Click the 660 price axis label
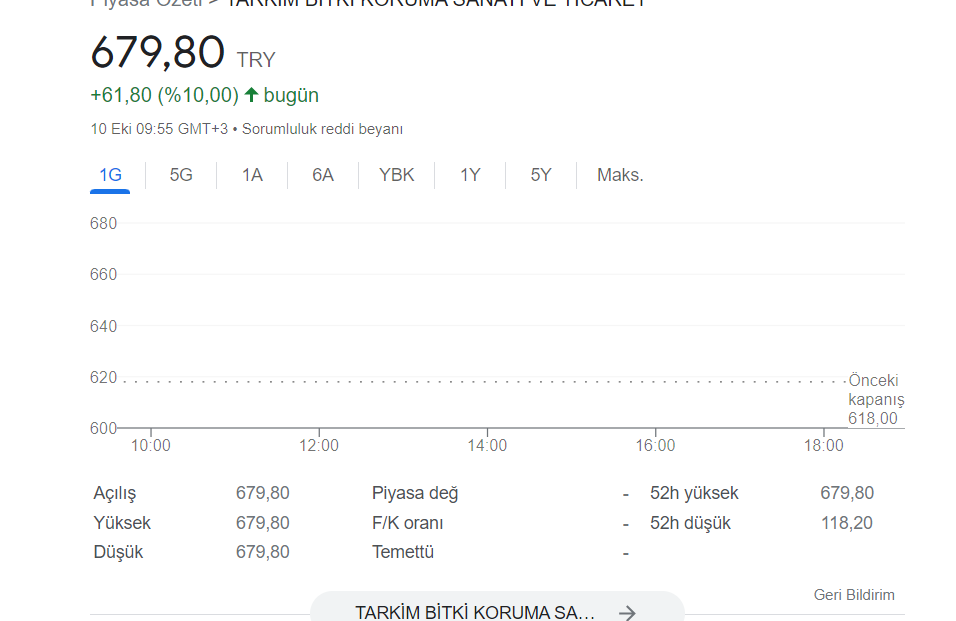 (x=103, y=275)
